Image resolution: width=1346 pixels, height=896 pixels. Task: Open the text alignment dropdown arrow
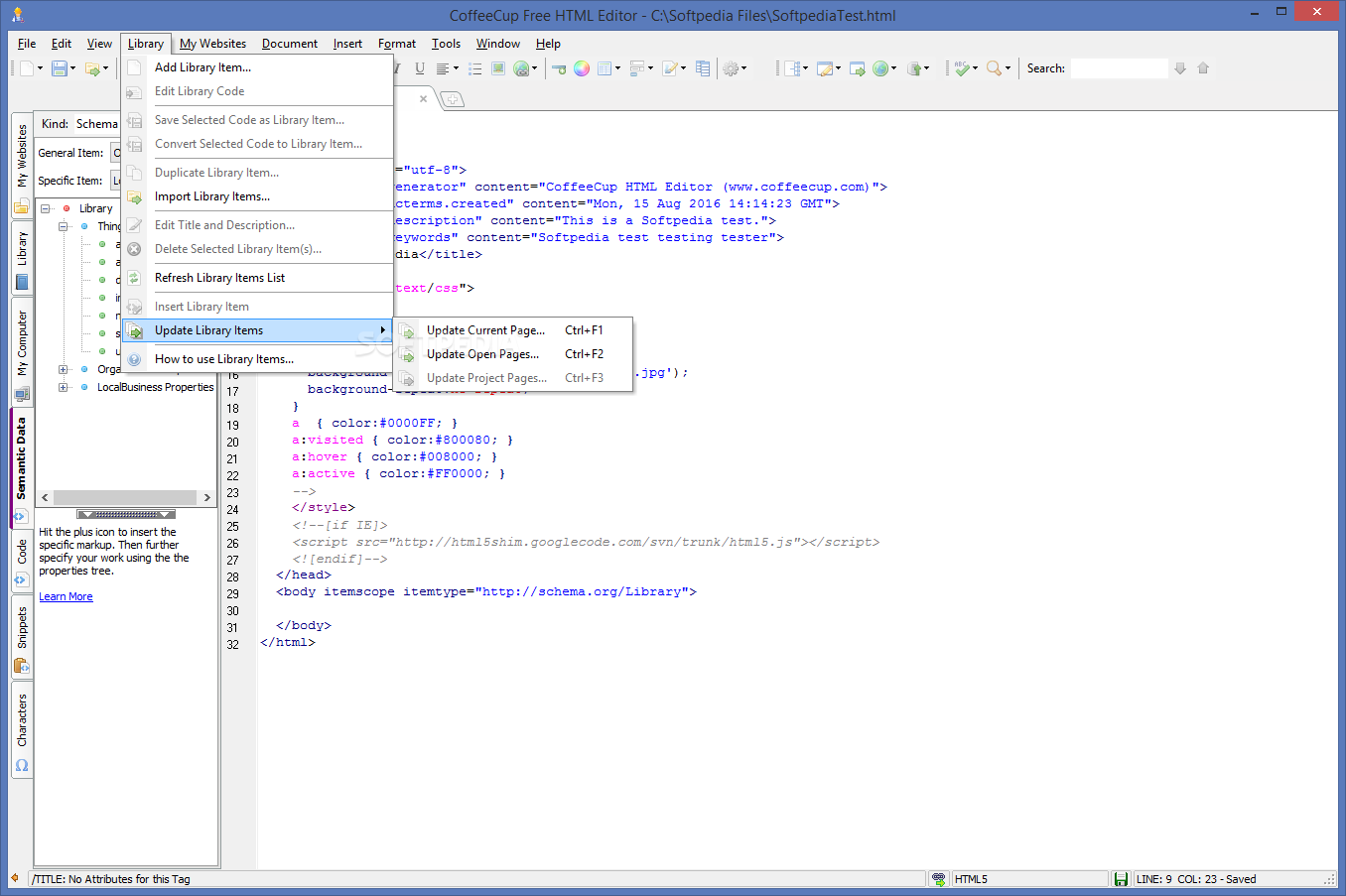[x=456, y=68]
